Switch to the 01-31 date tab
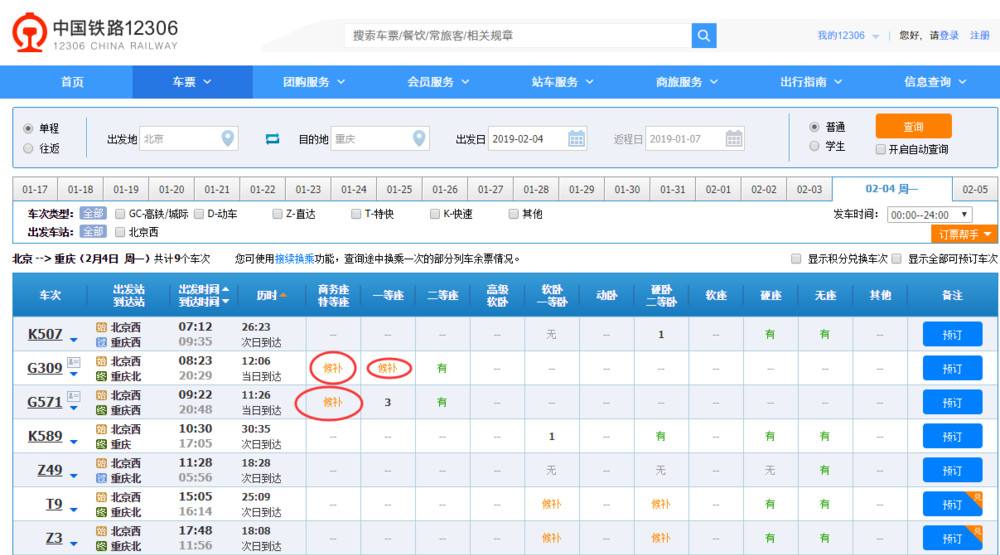The width and height of the screenshot is (1000, 555). (x=673, y=189)
